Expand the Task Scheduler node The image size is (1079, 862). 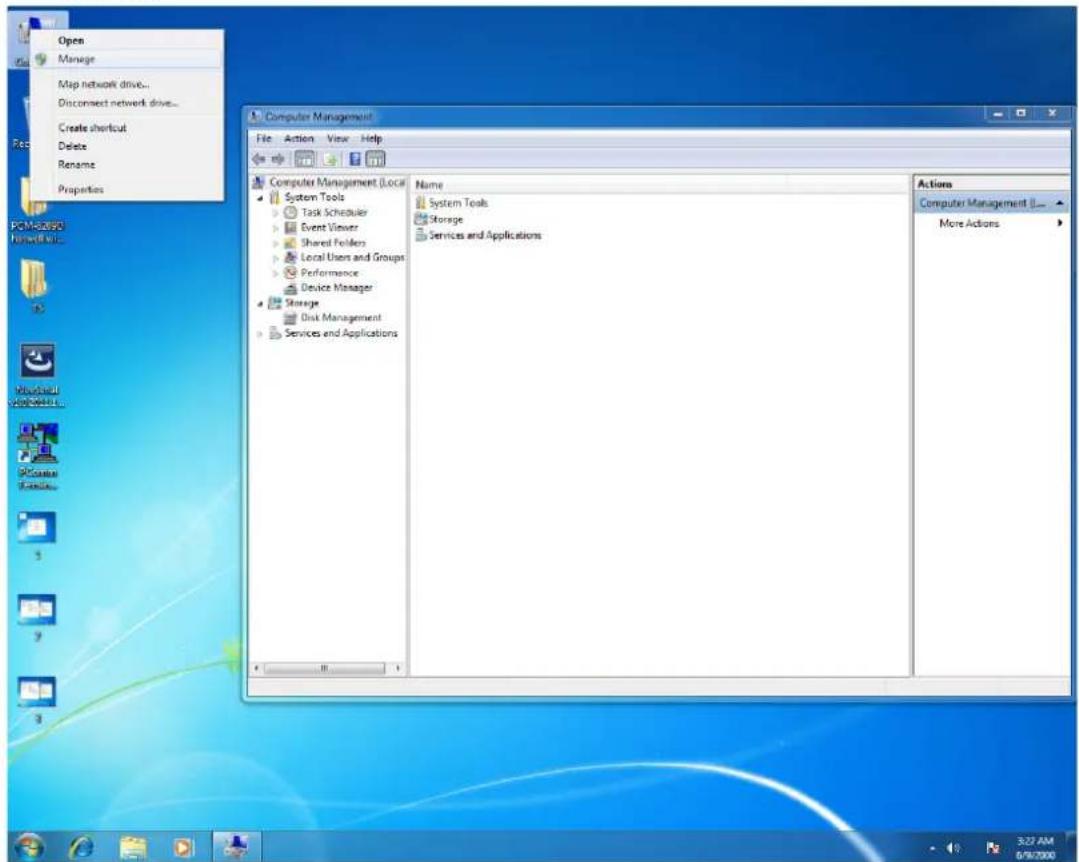tap(276, 213)
